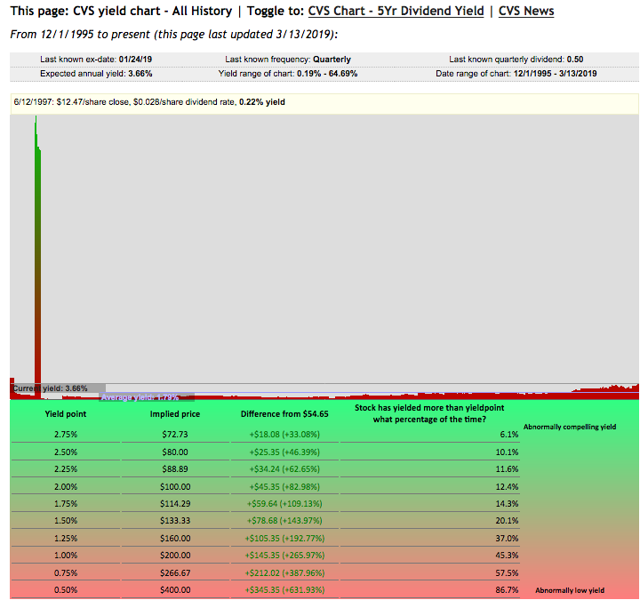Viewport: 640px width, 600px height.
Task: Click the +$18.08 (+33.08%) difference cell
Action: 284,434
